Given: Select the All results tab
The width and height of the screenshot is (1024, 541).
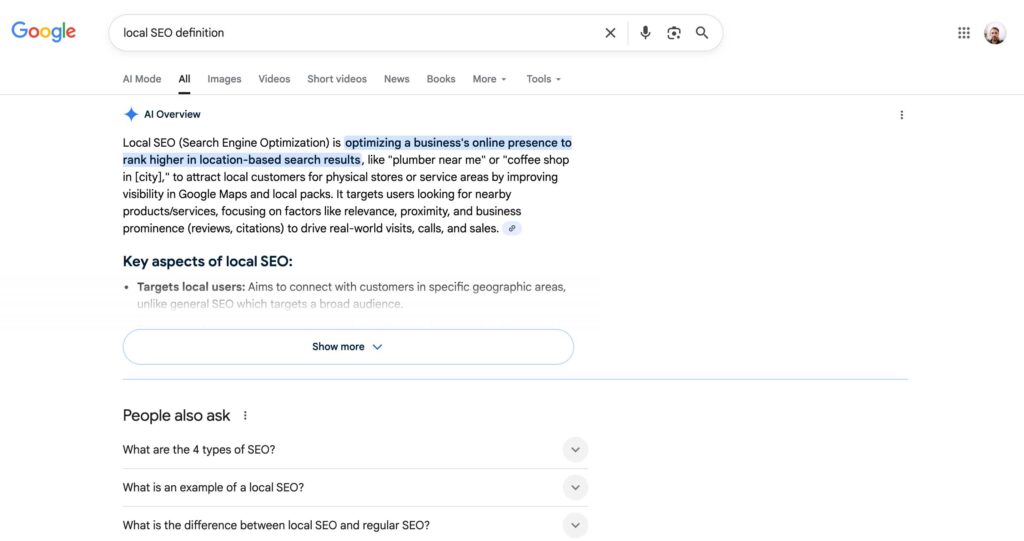Looking at the screenshot, I should pos(184,79).
